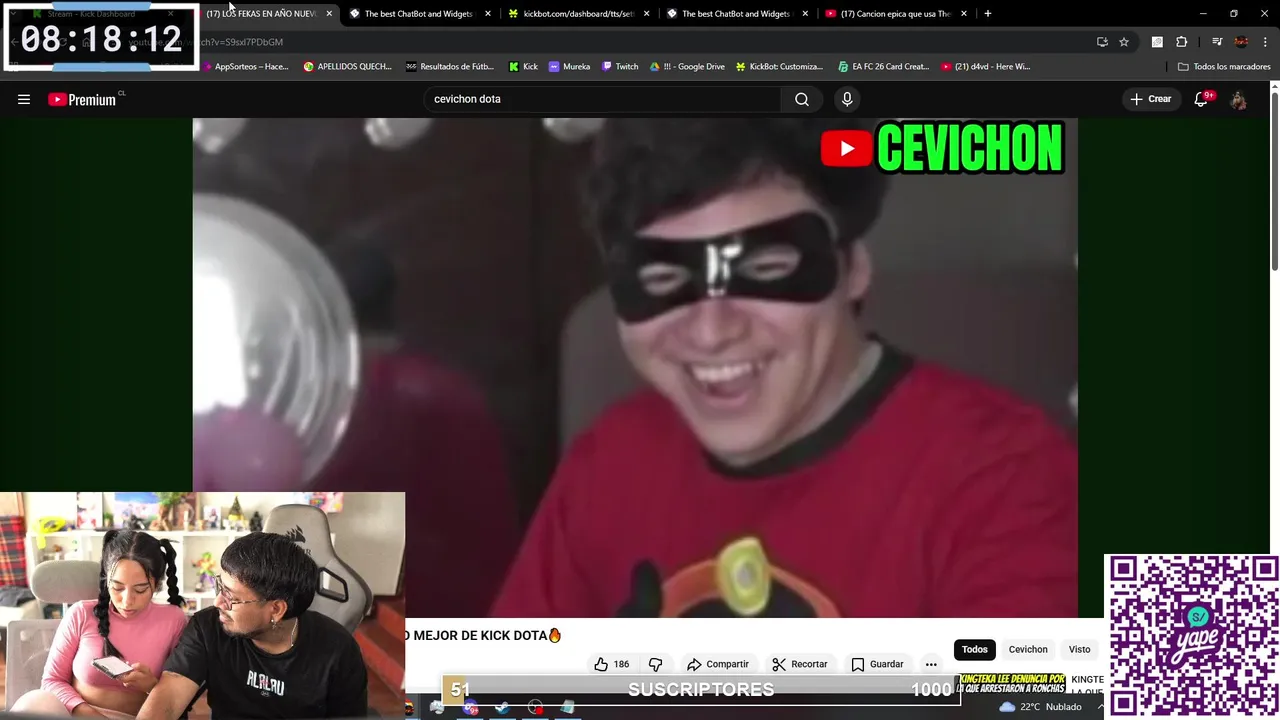Open YouTube notifications bell
Viewport: 1280px width, 720px height.
click(1201, 99)
